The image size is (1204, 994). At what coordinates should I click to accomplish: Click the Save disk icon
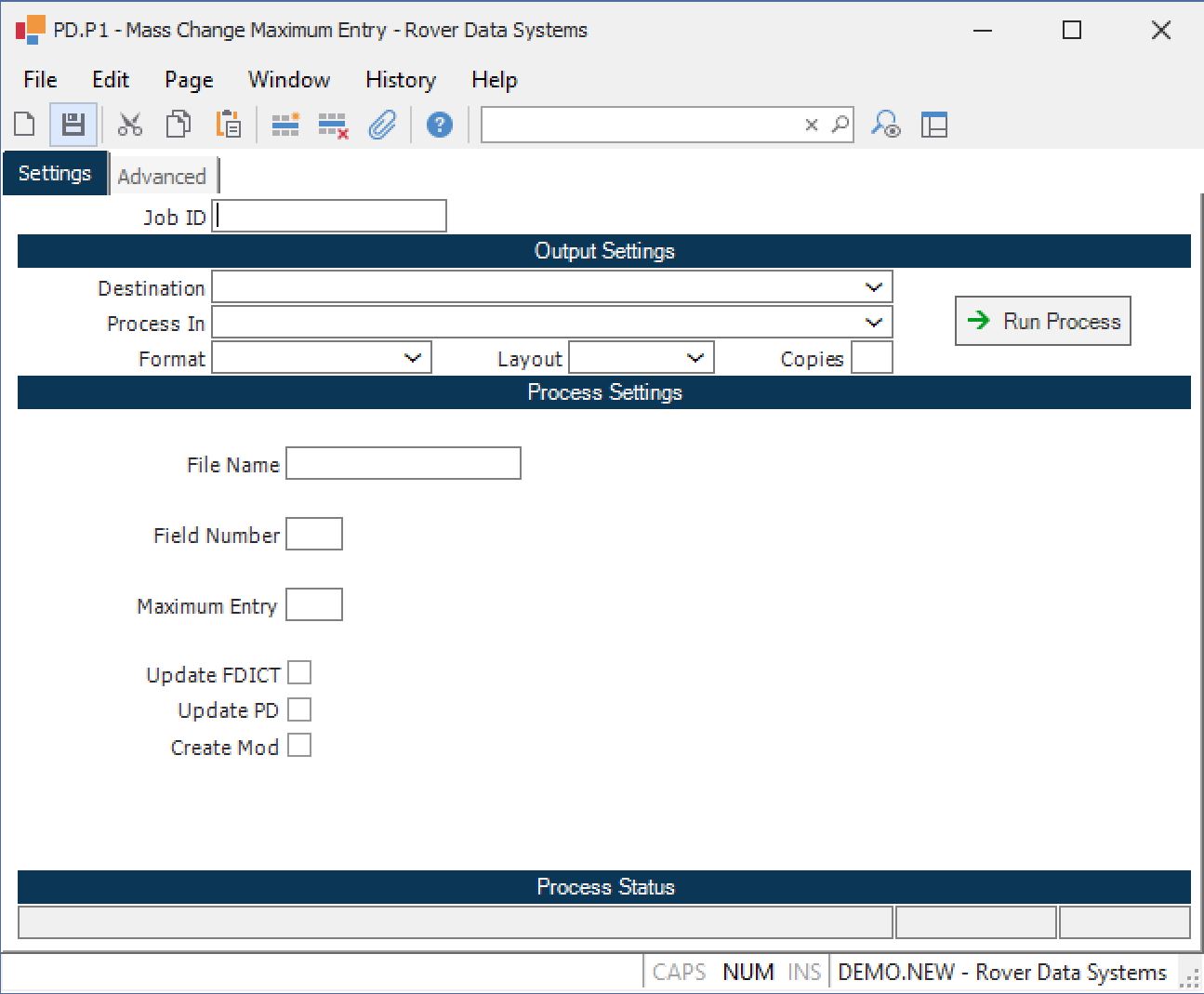click(73, 125)
